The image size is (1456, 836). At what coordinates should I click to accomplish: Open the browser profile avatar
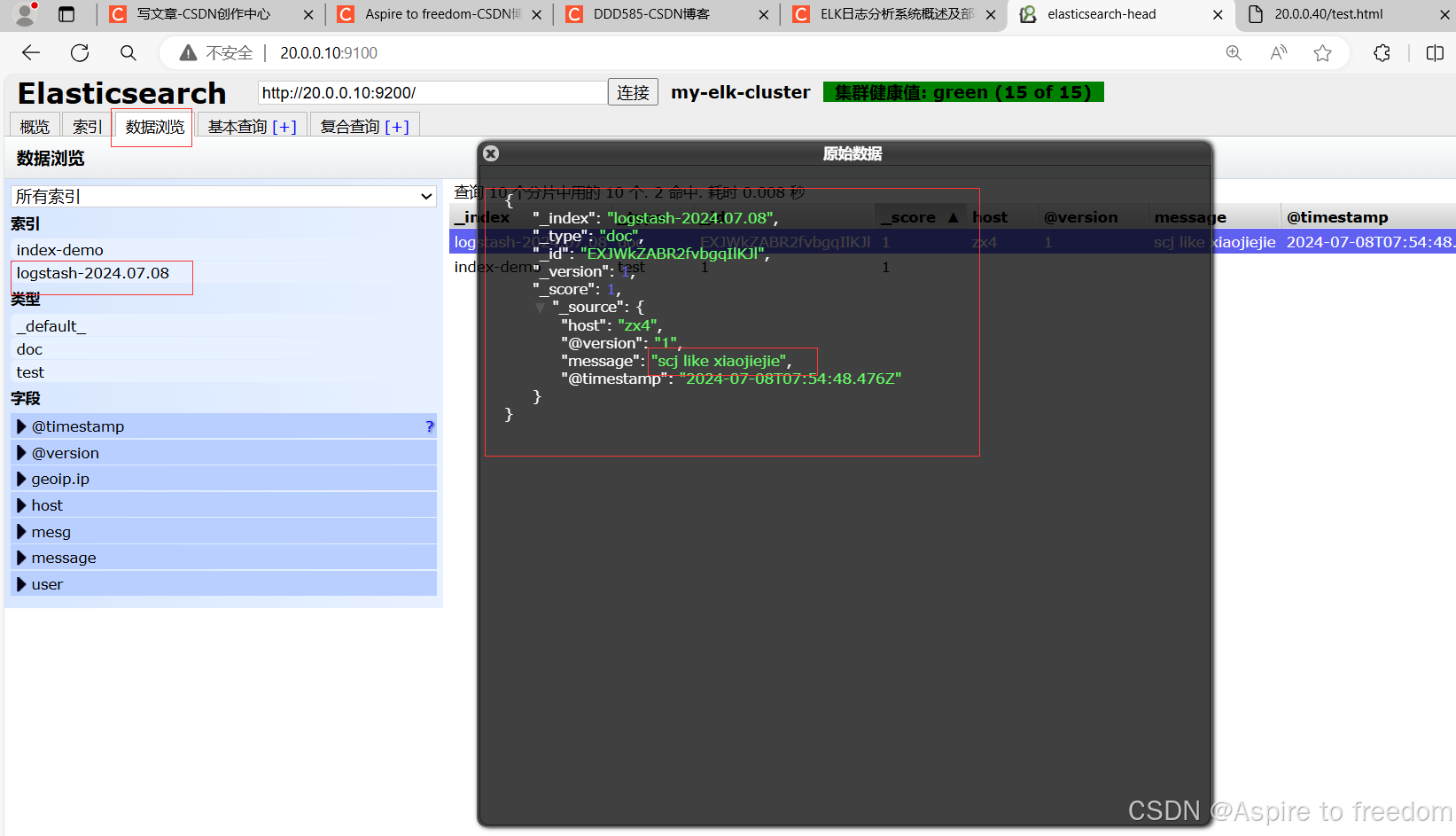(x=26, y=14)
